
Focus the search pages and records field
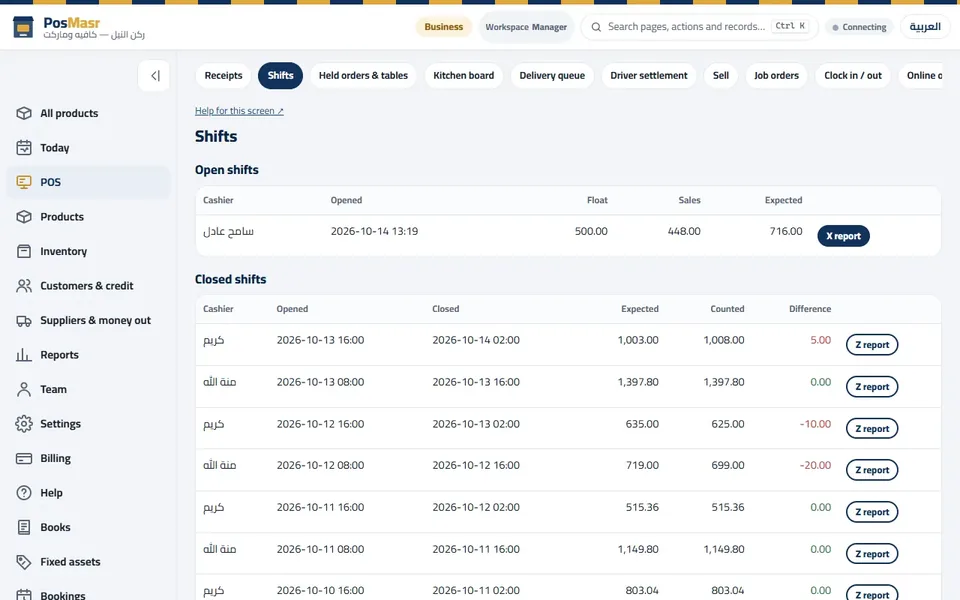[x=699, y=27]
